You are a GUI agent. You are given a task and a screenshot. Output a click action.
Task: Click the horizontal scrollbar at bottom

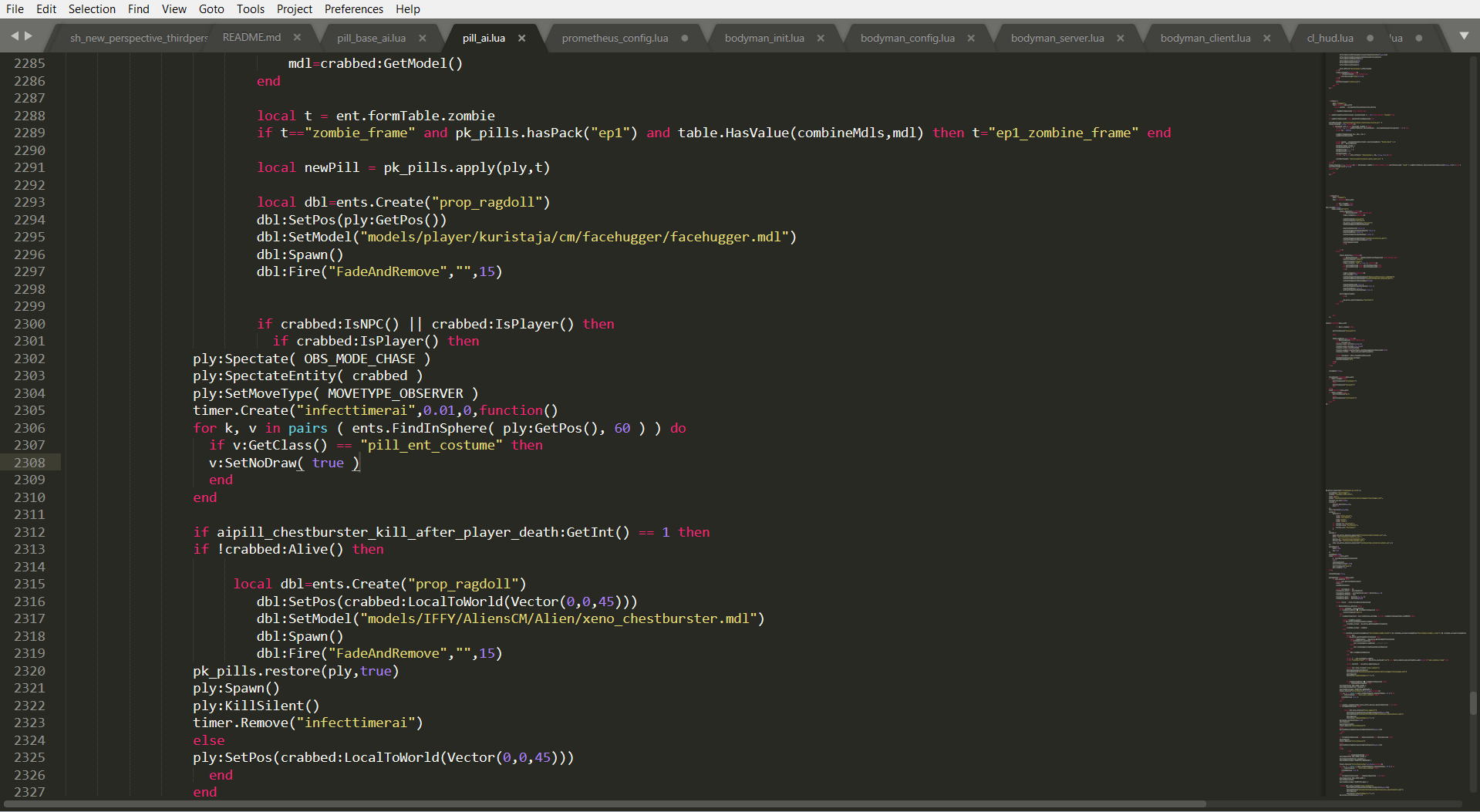[605, 804]
